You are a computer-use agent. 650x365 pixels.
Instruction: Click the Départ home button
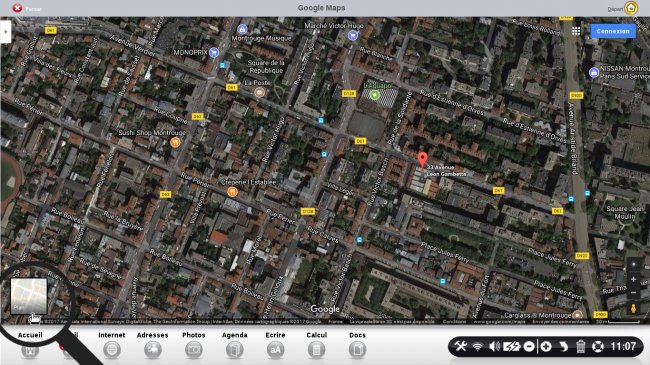click(631, 8)
